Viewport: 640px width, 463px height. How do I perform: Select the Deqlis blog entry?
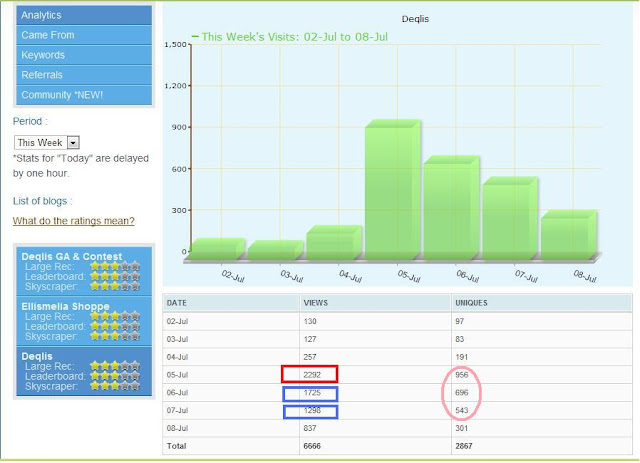coord(84,371)
